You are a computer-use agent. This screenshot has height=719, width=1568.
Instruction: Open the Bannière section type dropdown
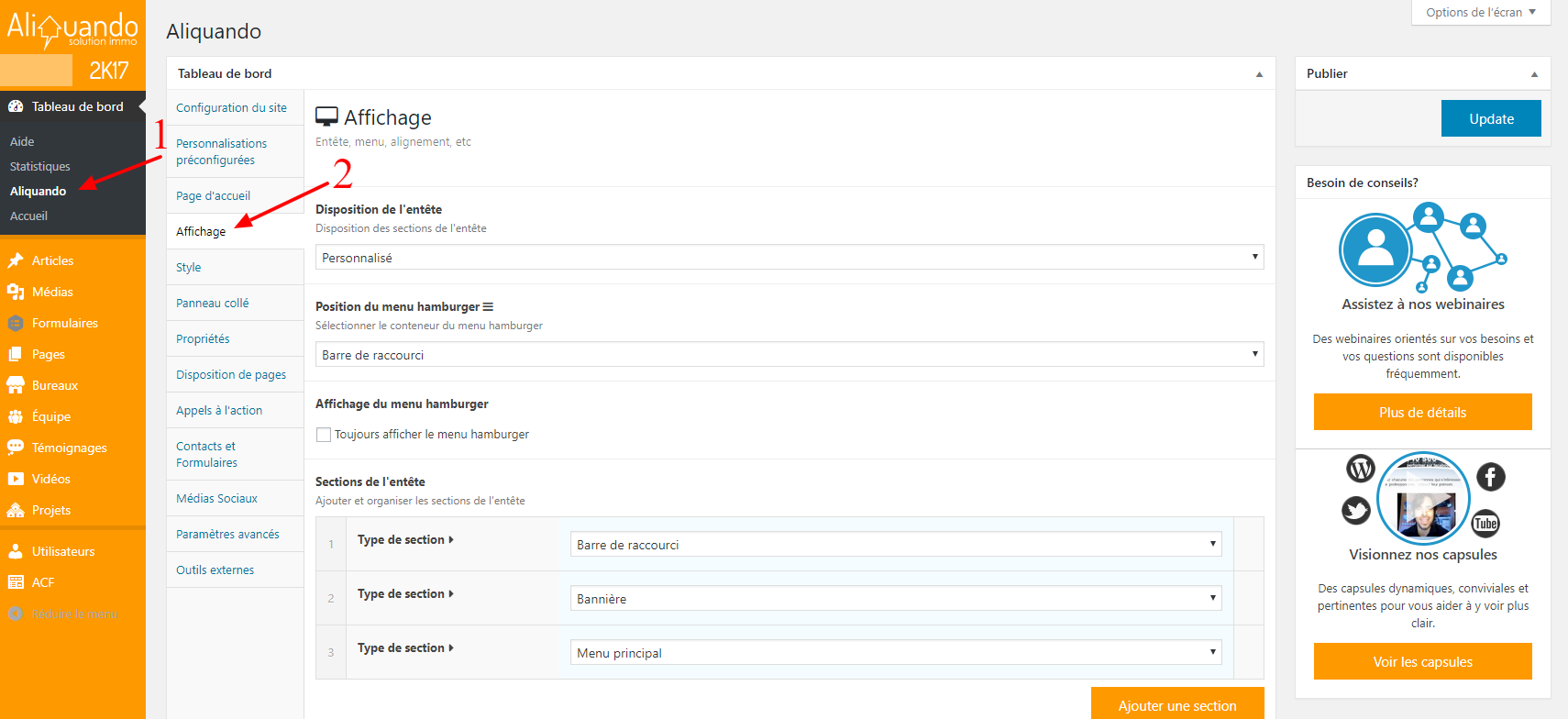(x=896, y=599)
